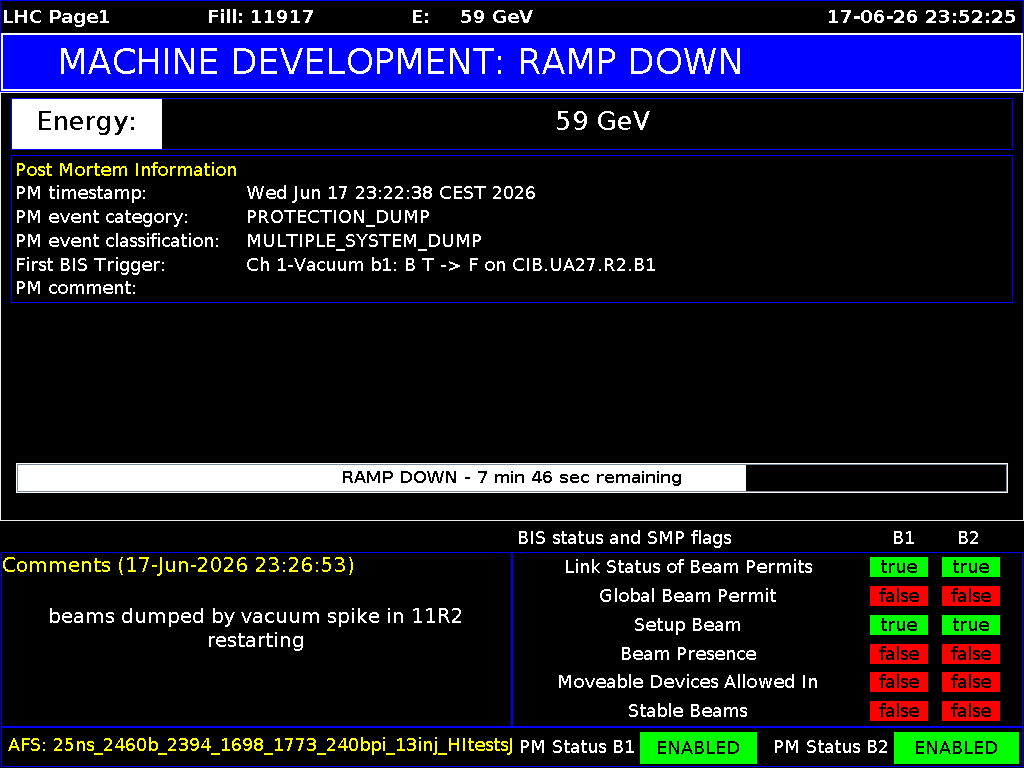Screen dimensions: 1024x768
Task: Select the Beam Presence label
Action: click(x=688, y=654)
